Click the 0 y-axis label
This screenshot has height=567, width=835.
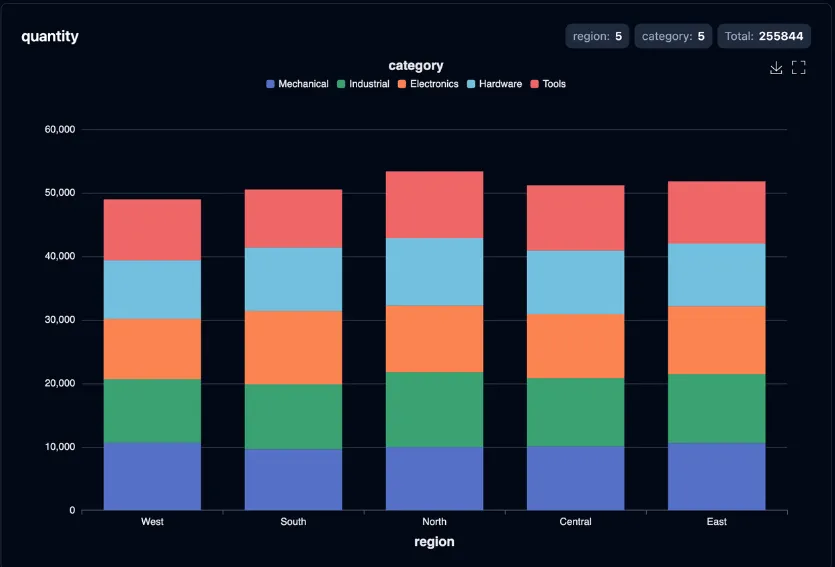72,511
